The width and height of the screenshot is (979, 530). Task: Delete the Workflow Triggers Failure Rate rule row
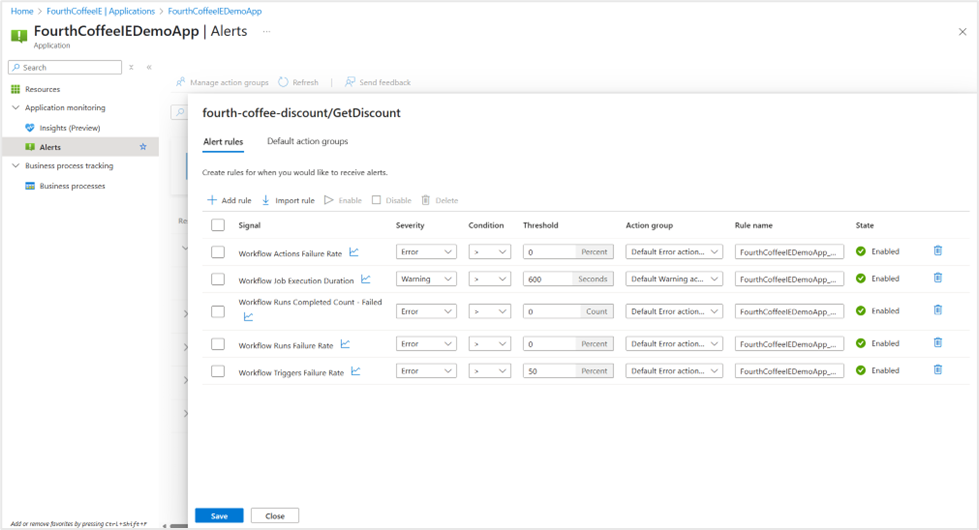point(938,370)
